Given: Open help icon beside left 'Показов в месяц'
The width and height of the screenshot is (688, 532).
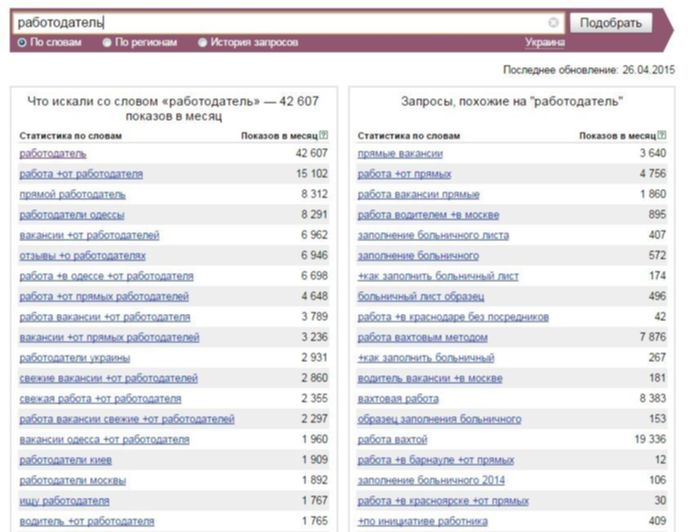Looking at the screenshot, I should tap(323, 135).
